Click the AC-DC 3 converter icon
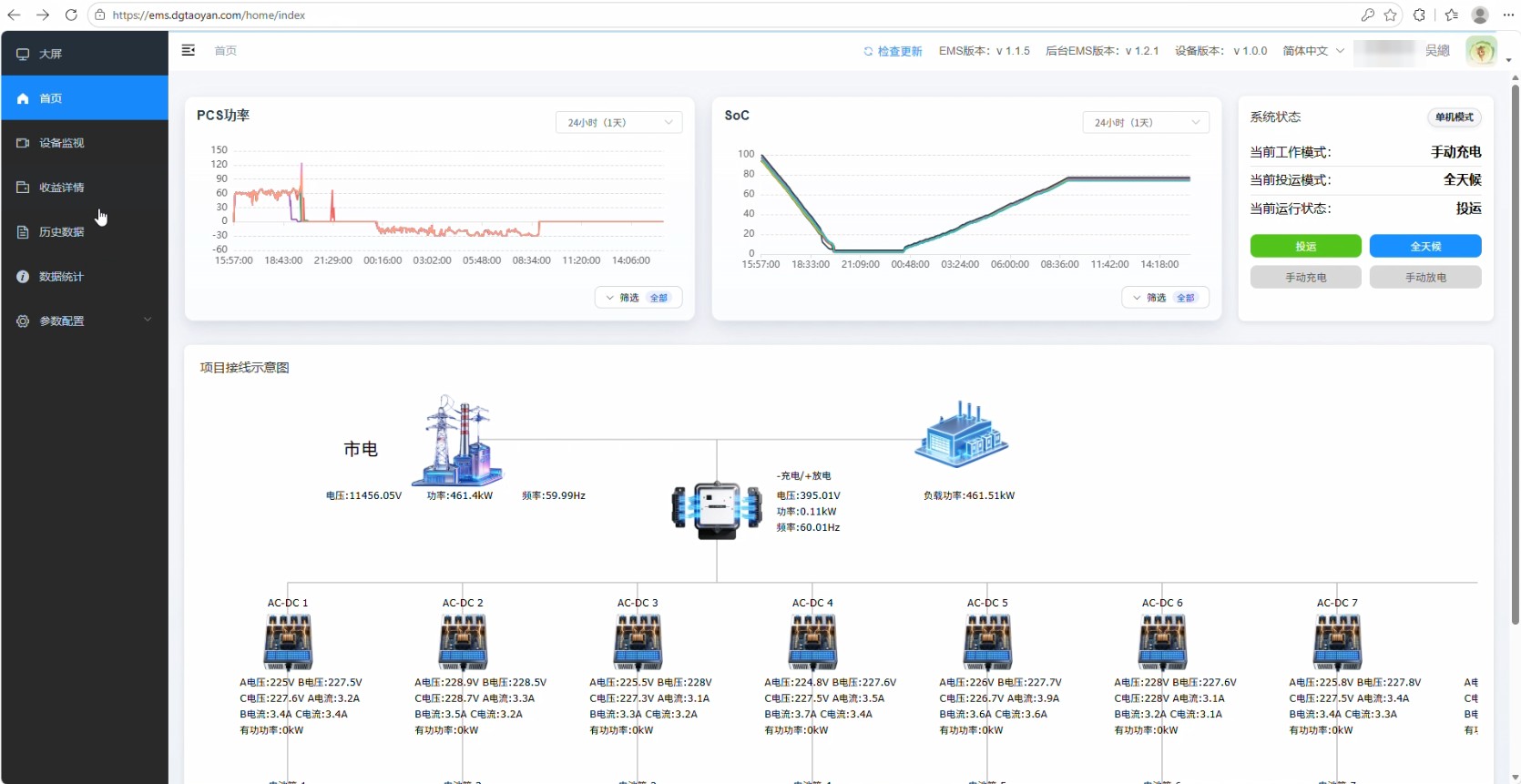 [x=638, y=642]
